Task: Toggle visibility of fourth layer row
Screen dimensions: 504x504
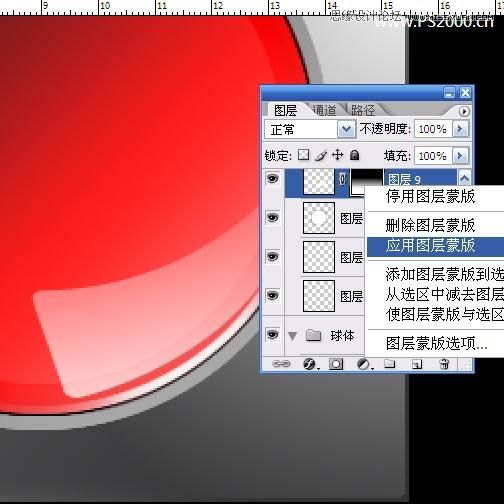Action: pos(273,296)
